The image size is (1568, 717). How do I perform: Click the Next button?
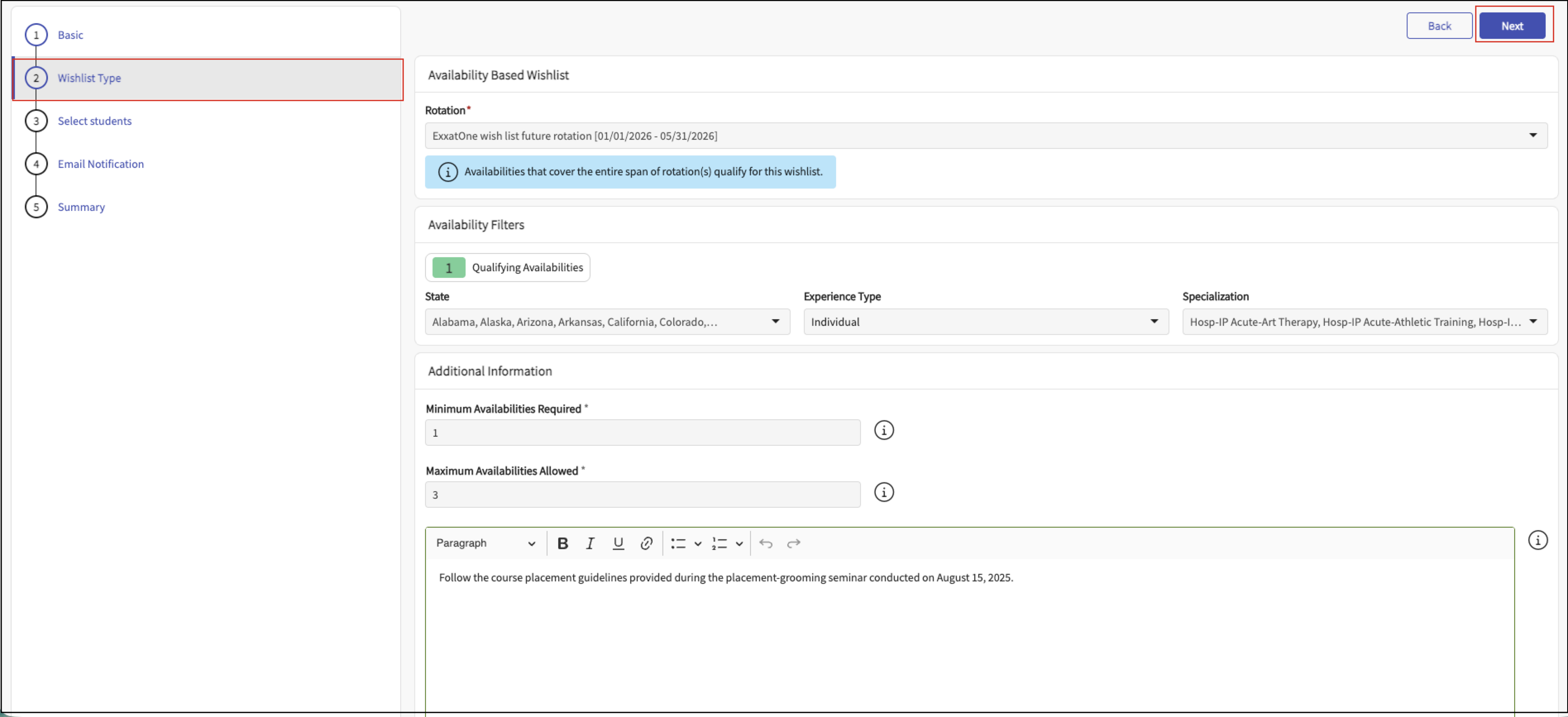[1512, 26]
